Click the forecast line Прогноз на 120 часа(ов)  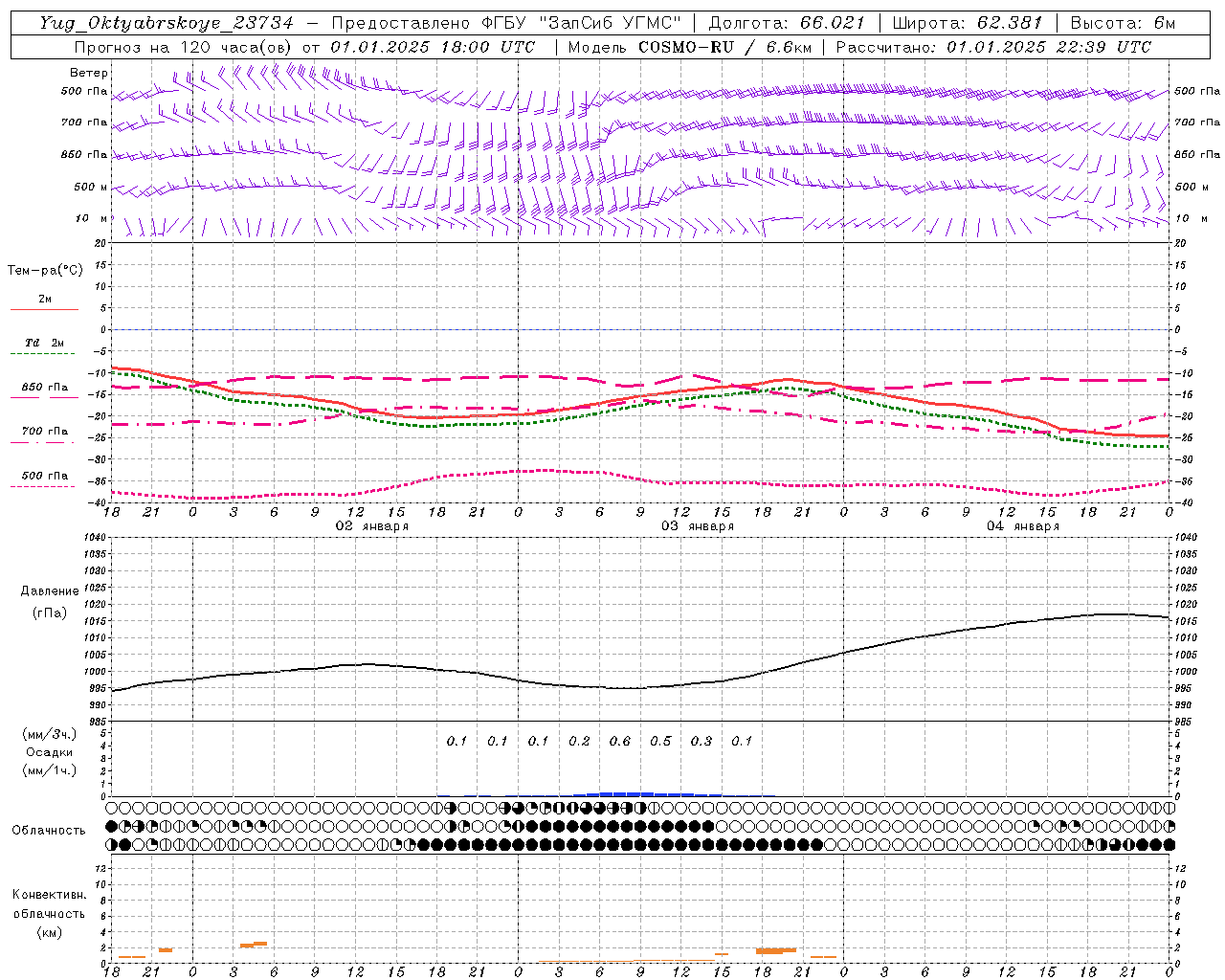pos(184,47)
